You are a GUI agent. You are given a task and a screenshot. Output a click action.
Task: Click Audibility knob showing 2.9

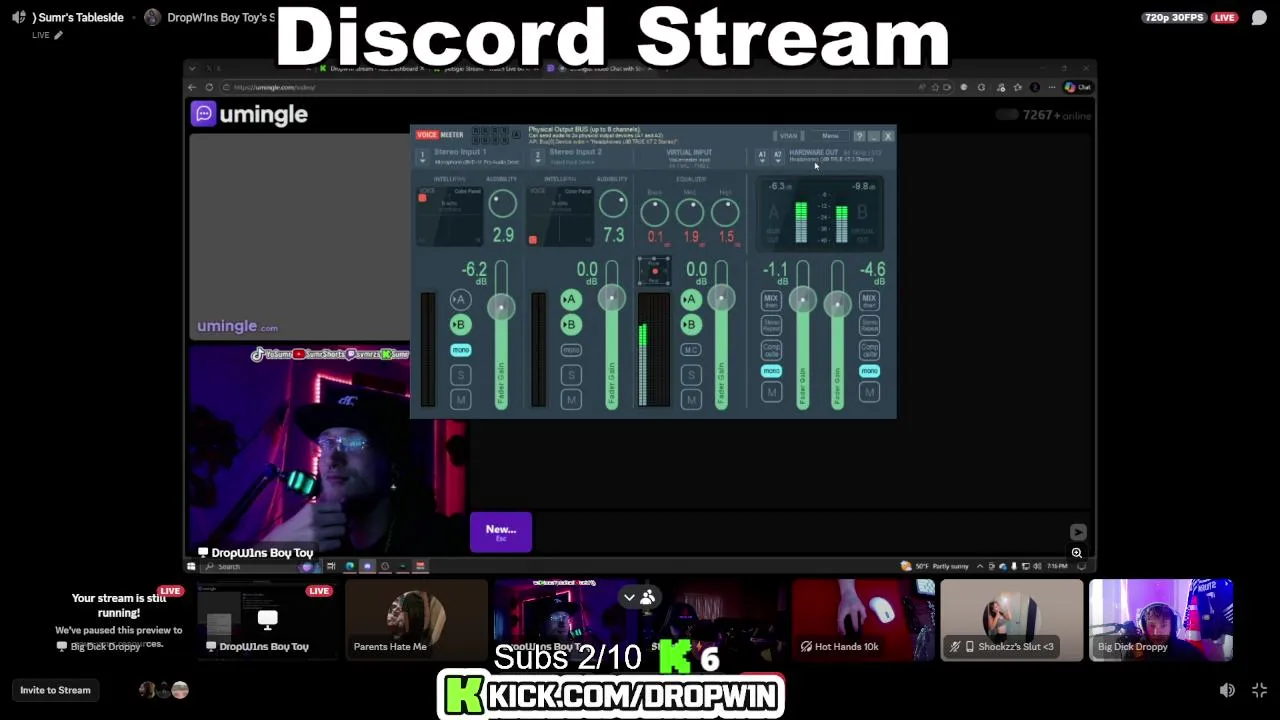[x=502, y=204]
